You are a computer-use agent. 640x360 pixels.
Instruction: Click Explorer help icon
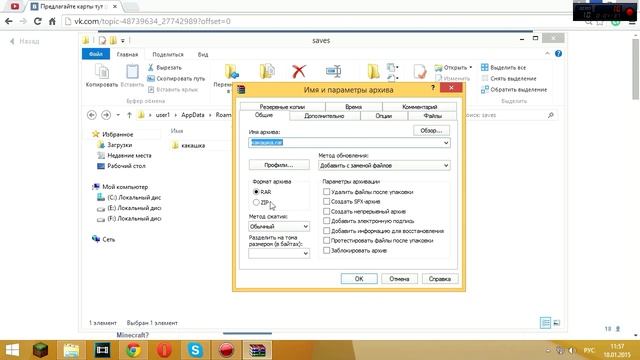point(558,53)
